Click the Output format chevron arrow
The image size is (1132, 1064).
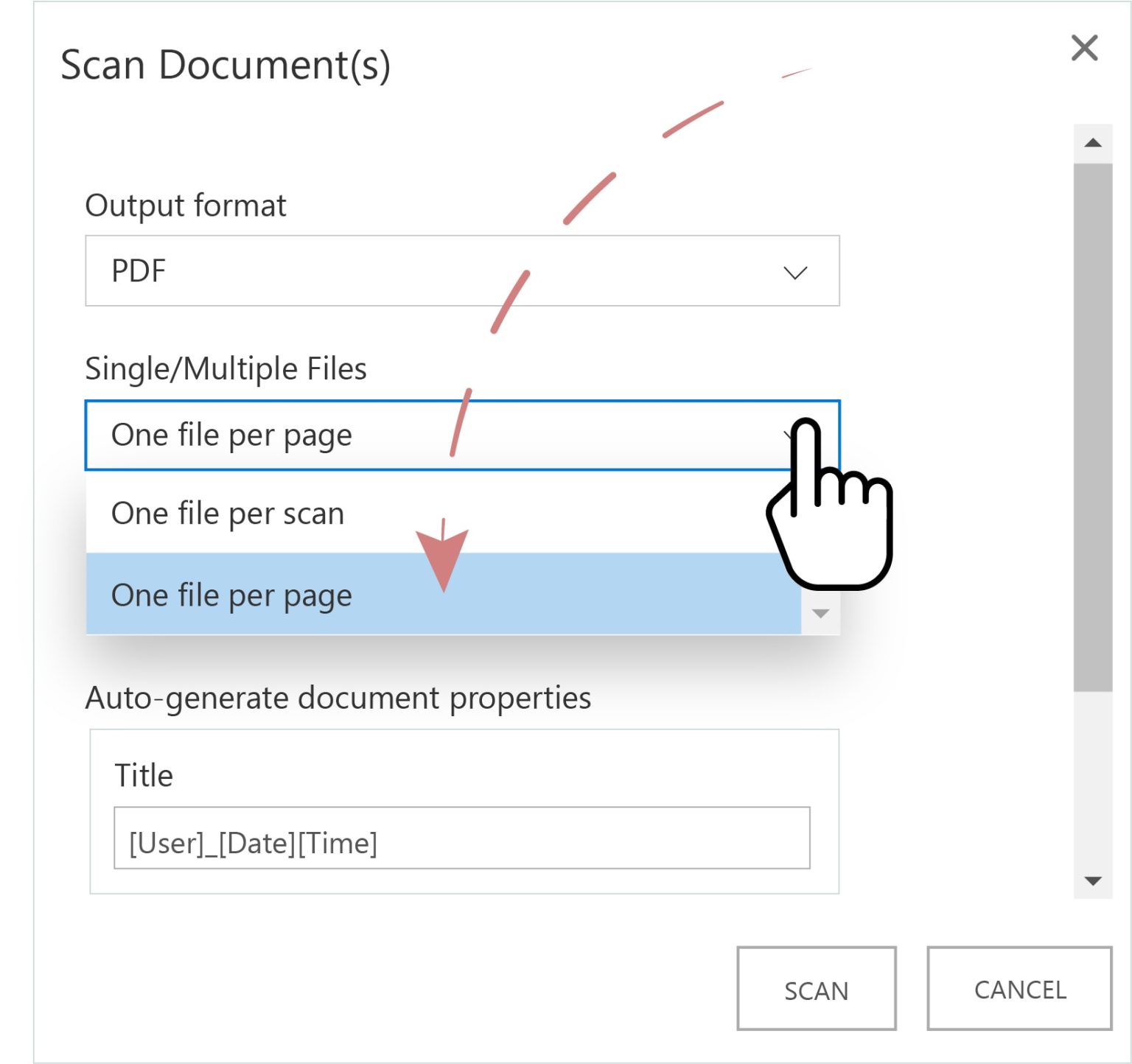pos(794,272)
